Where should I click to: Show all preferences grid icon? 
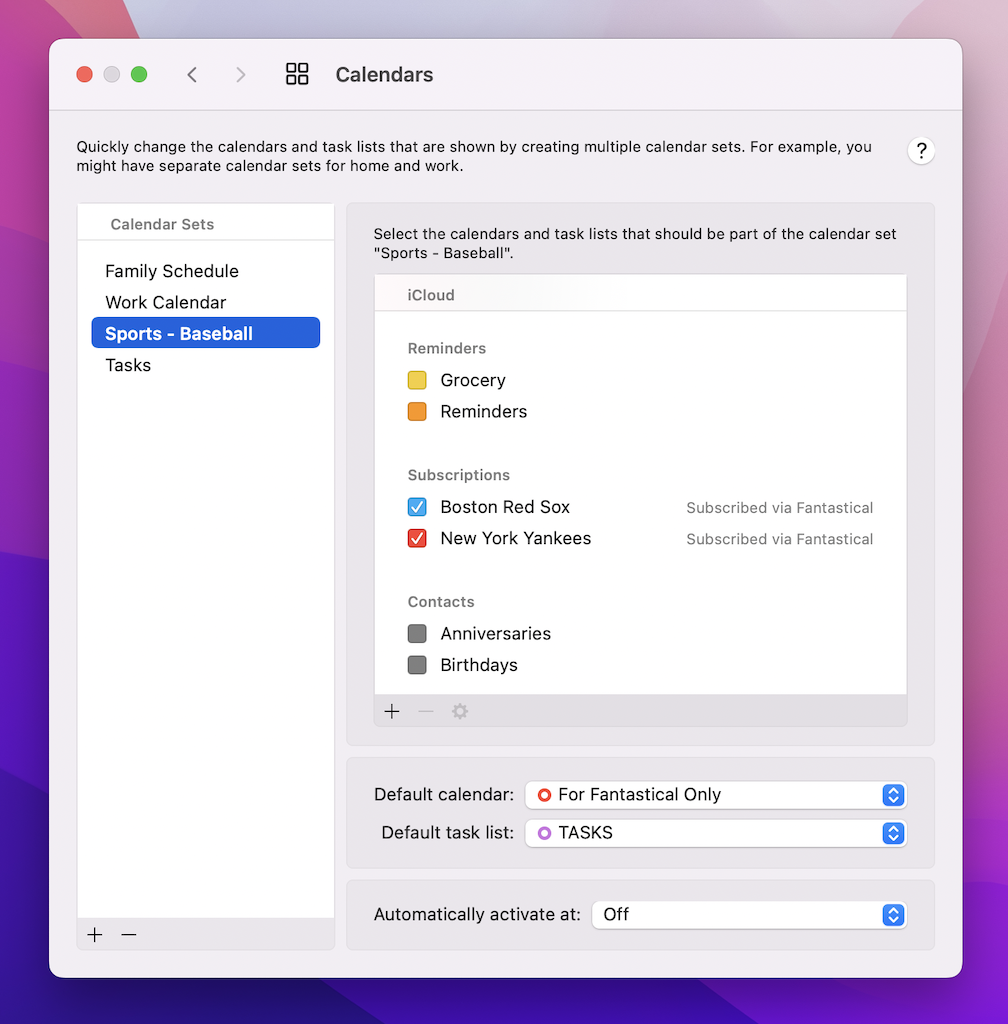[297, 74]
